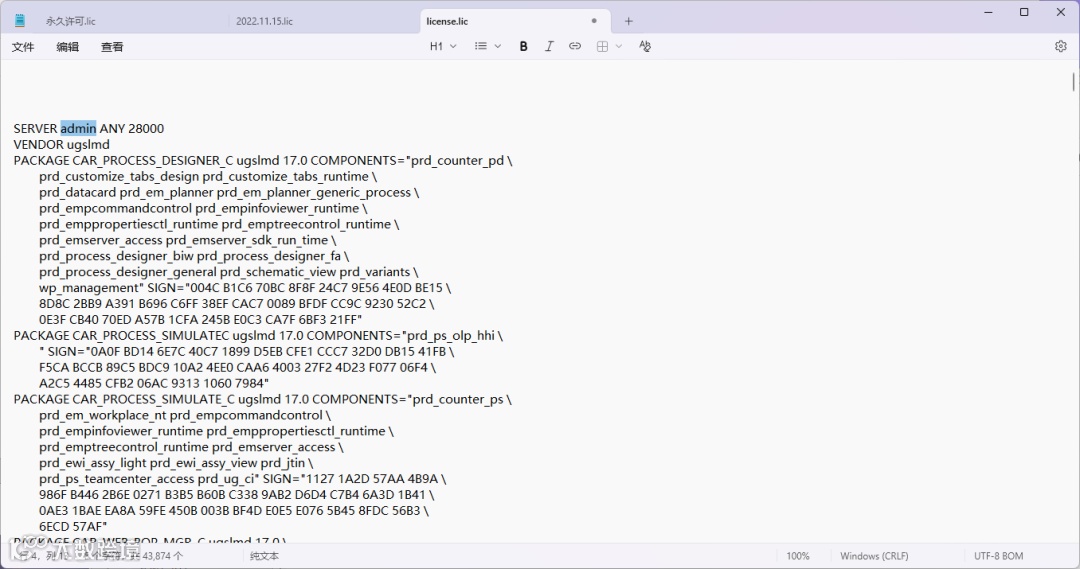
Task: Click port number 28000
Action: click(146, 128)
